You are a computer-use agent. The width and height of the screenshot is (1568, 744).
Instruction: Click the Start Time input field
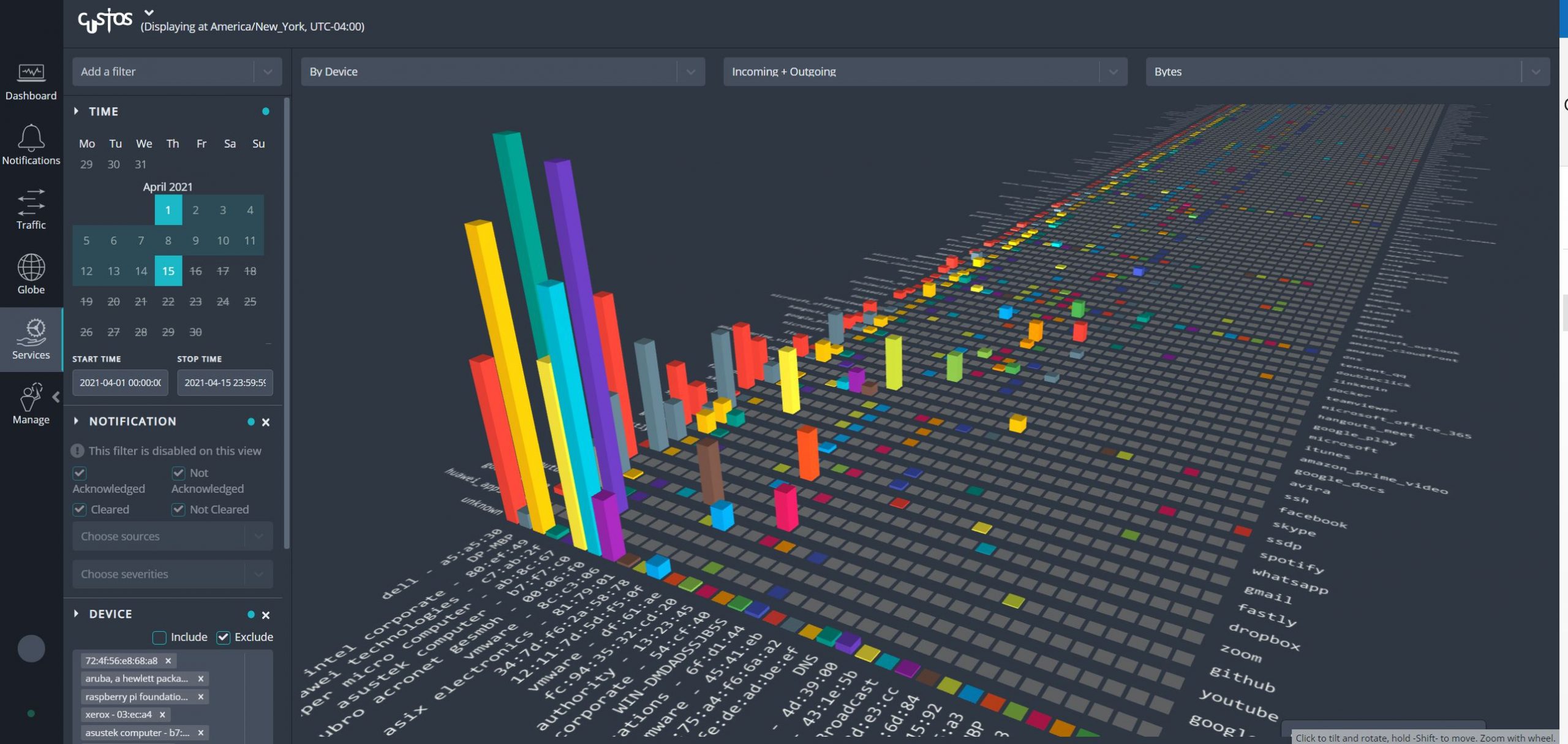pos(120,382)
